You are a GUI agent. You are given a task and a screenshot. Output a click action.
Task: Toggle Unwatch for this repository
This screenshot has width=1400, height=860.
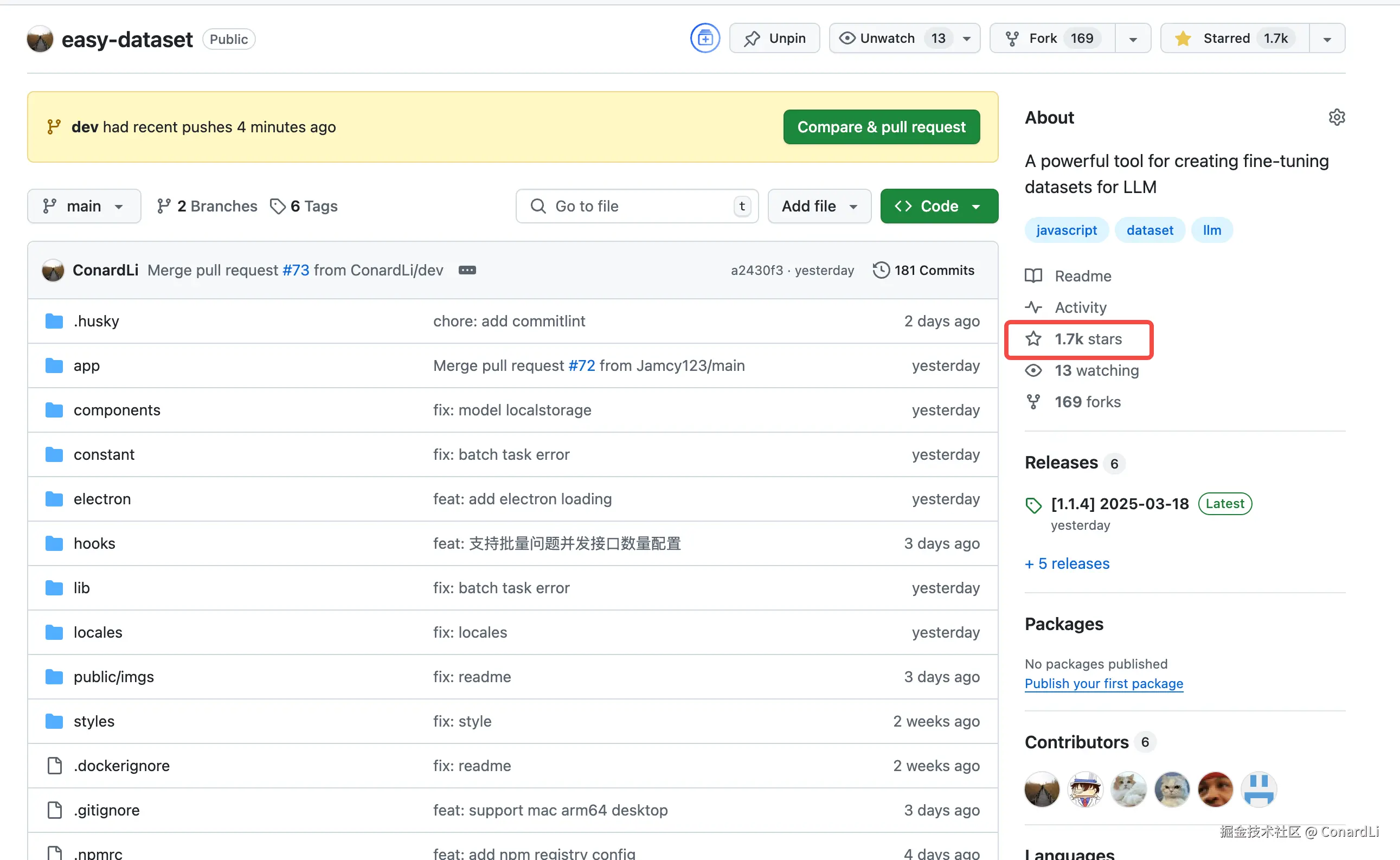(887, 38)
